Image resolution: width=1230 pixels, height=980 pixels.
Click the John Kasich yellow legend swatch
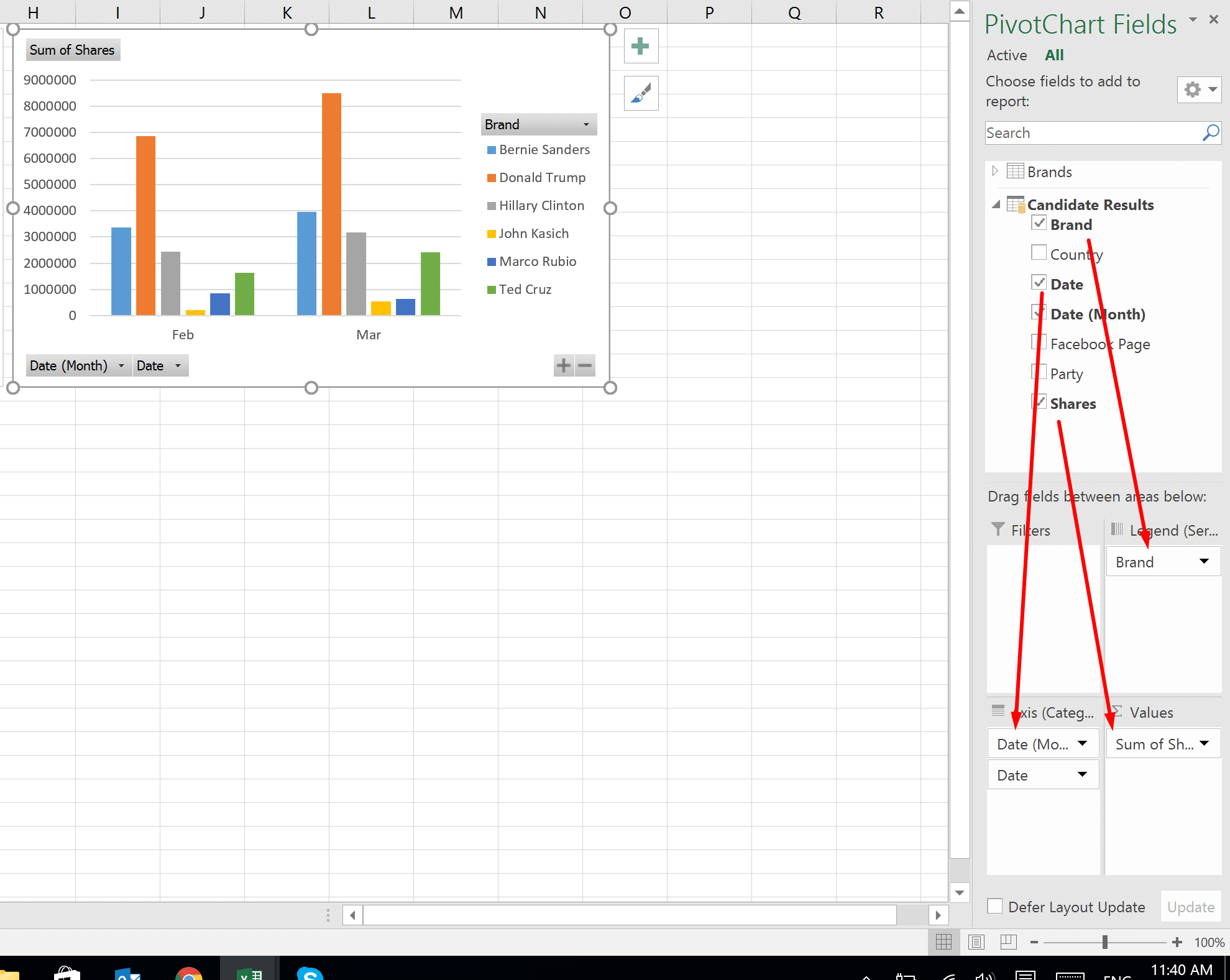click(491, 234)
